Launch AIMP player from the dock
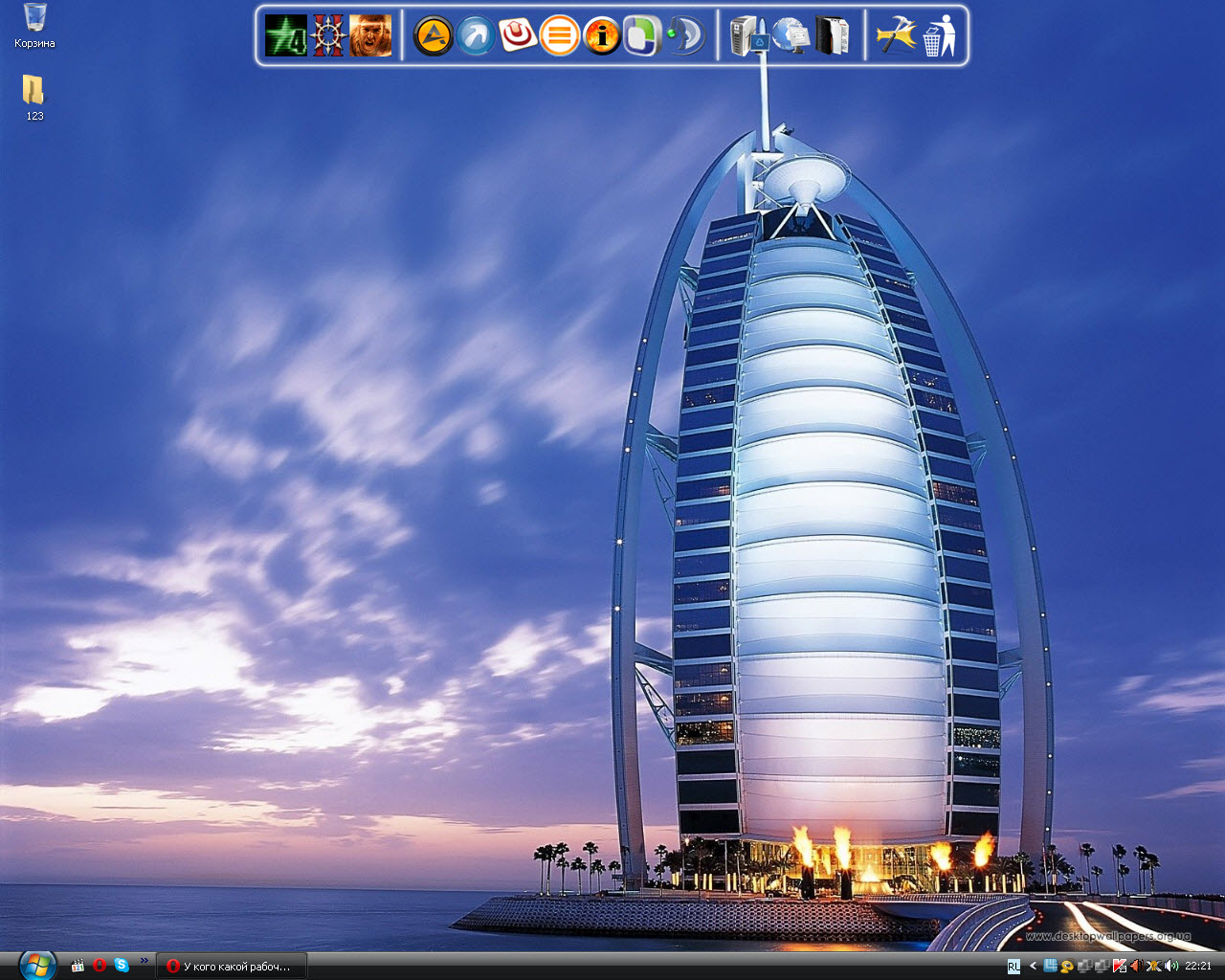 pyautogui.click(x=433, y=36)
